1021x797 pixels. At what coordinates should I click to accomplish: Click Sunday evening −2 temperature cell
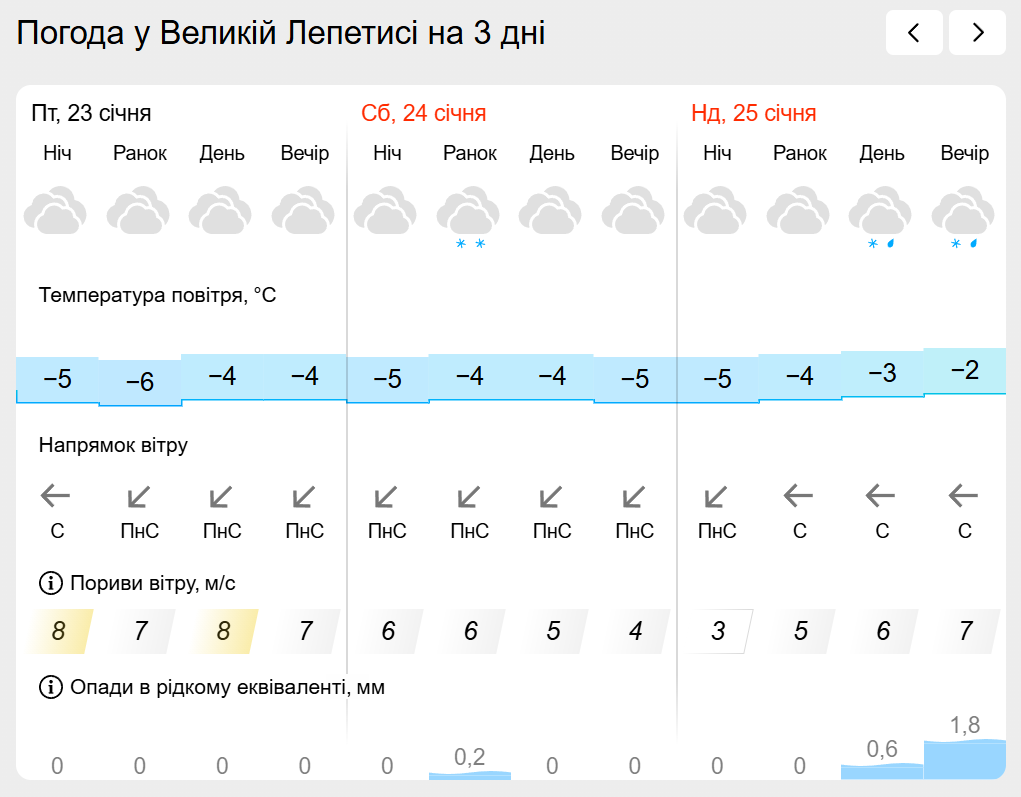coord(964,371)
